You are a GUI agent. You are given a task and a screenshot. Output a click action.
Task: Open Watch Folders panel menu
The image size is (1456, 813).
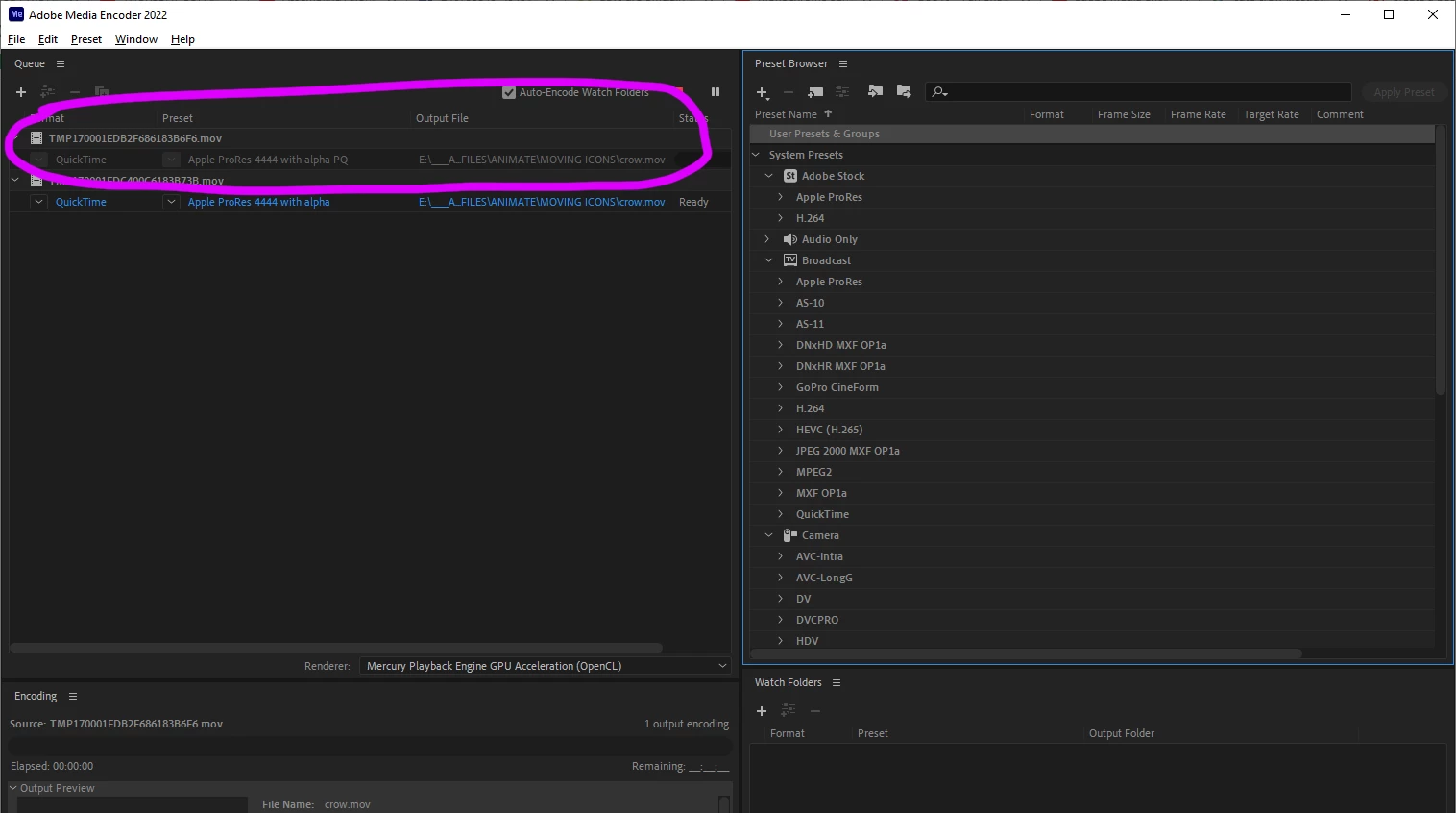(x=837, y=682)
